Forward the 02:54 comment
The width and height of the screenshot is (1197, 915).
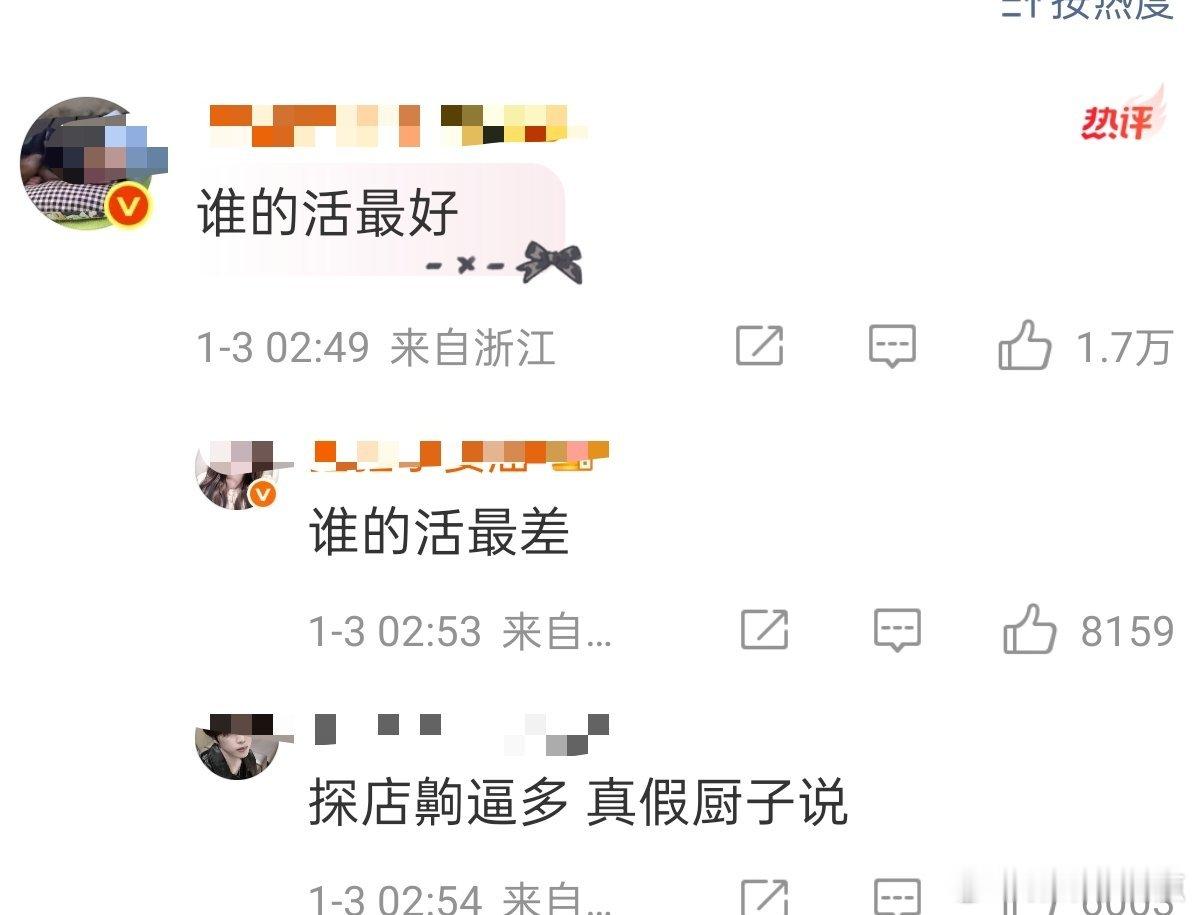point(764,897)
